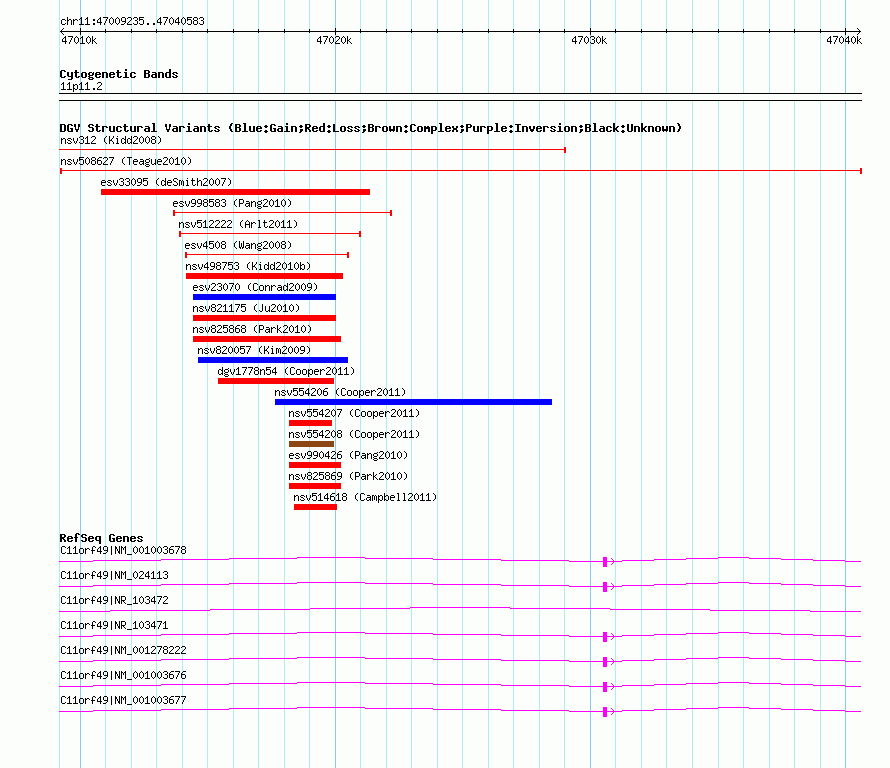Click the 11p11.2 cytogenetic band bar

click(x=460, y=97)
